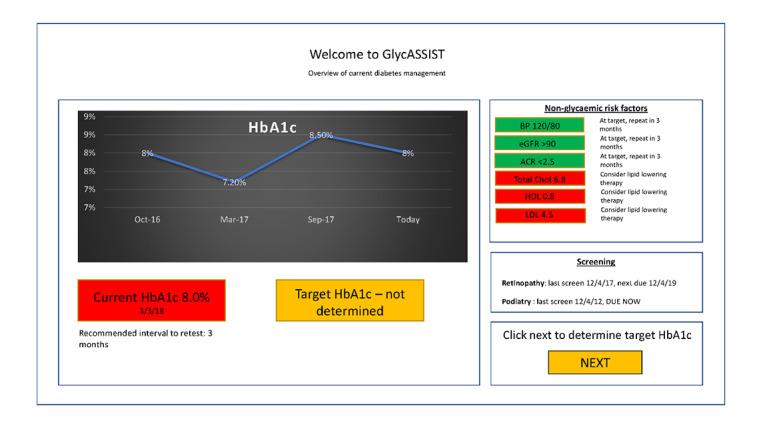Click the Target HbA1c not determined box
Image resolution: width=757 pixels, height=425 pixels.
[x=349, y=300]
